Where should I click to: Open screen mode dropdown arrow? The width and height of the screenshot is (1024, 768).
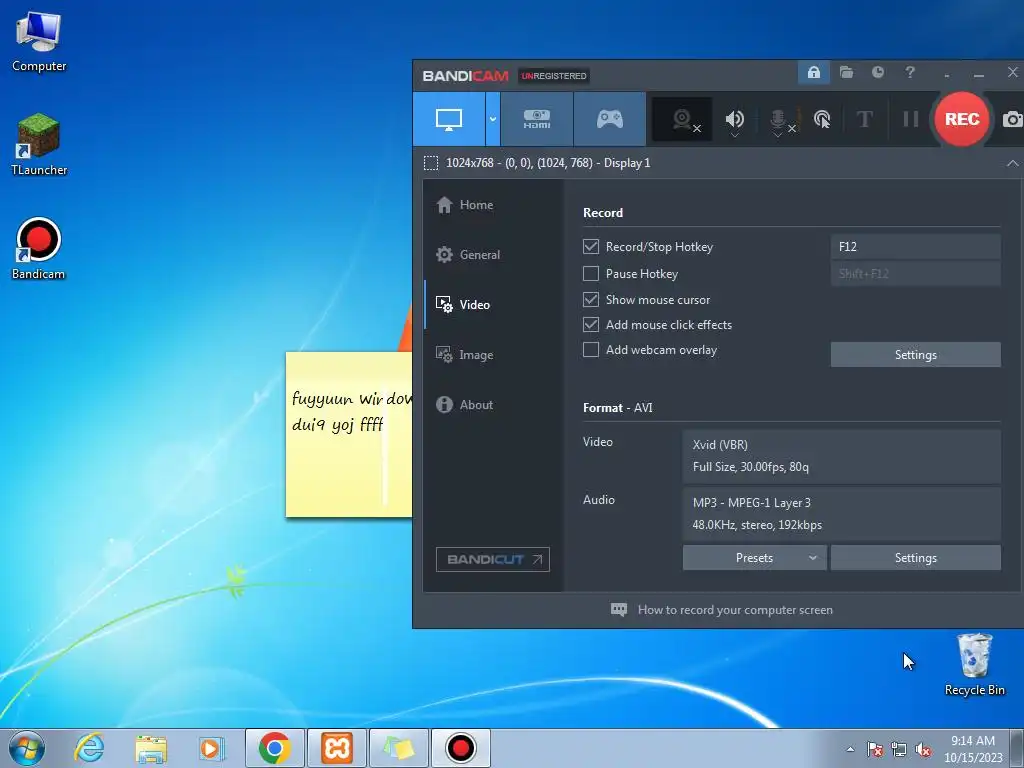[493, 119]
